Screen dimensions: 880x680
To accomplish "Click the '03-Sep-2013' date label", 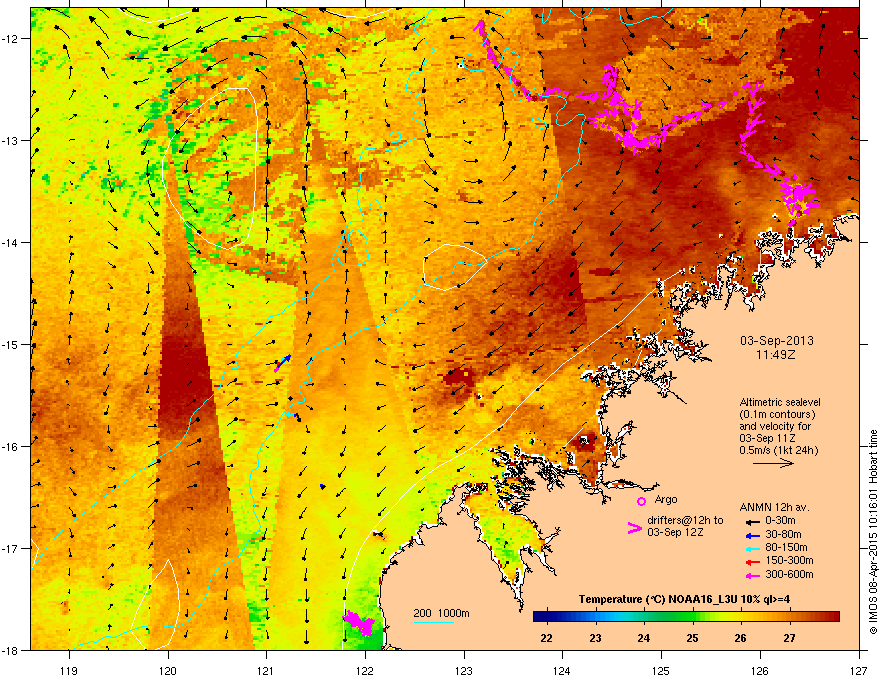I will pyautogui.click(x=776, y=341).
